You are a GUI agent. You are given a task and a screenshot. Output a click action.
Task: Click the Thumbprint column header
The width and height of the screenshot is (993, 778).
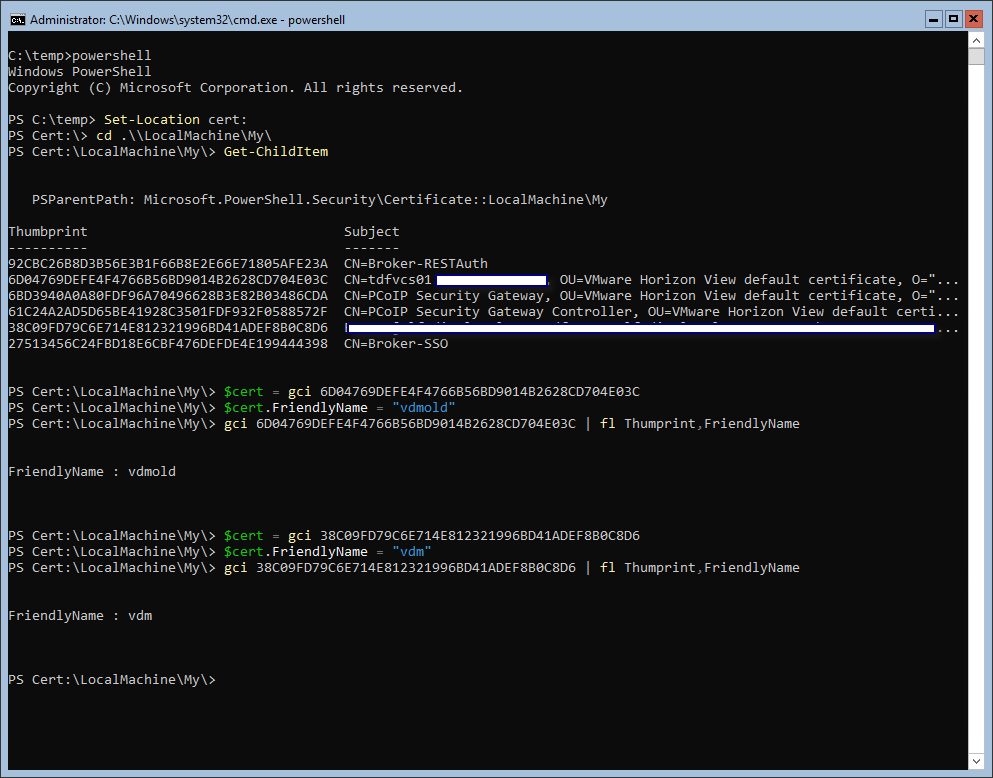point(48,232)
